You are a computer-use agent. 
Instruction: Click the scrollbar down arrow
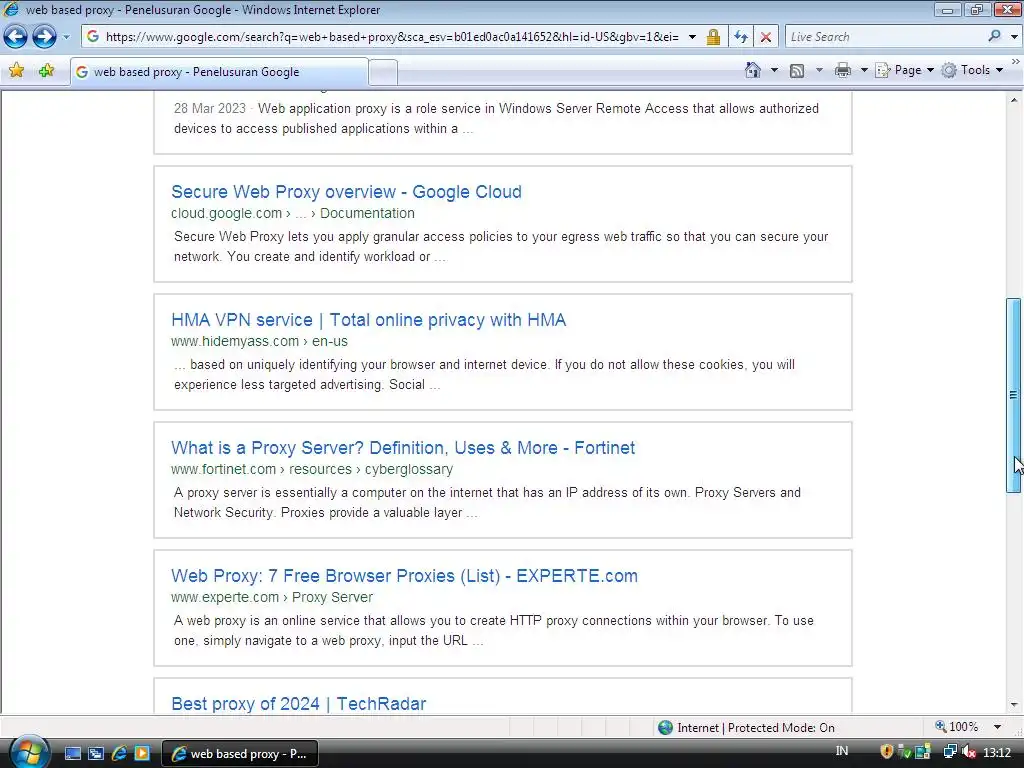tap(1014, 705)
